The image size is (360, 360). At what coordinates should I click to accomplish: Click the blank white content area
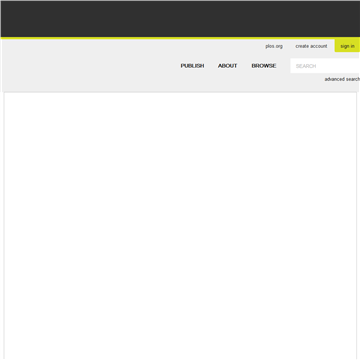coord(180,226)
